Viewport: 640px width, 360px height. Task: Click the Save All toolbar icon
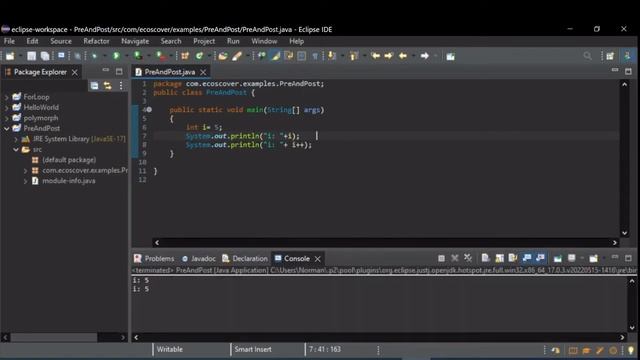point(44,56)
